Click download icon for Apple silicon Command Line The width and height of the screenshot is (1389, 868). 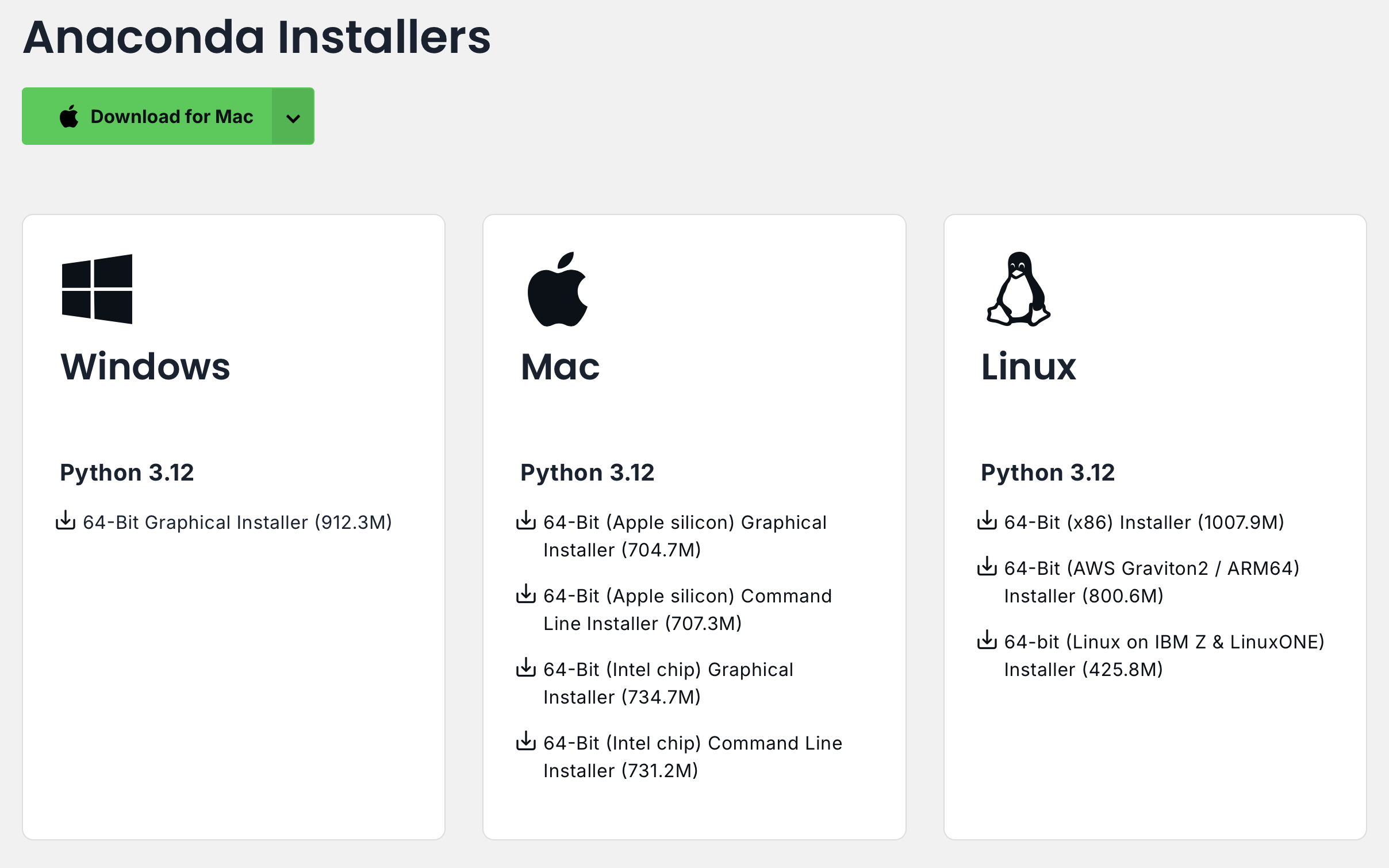(525, 594)
